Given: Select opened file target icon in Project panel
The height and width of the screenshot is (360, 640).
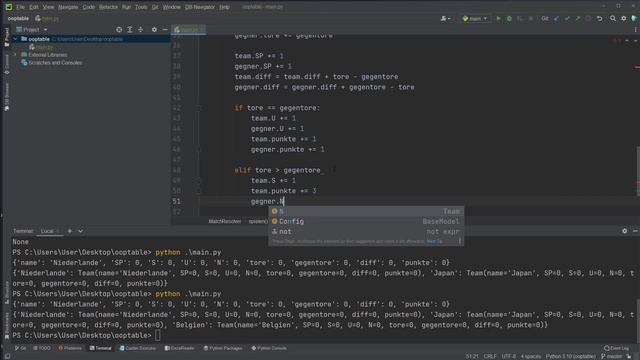Looking at the screenshot, I should coord(119,29).
